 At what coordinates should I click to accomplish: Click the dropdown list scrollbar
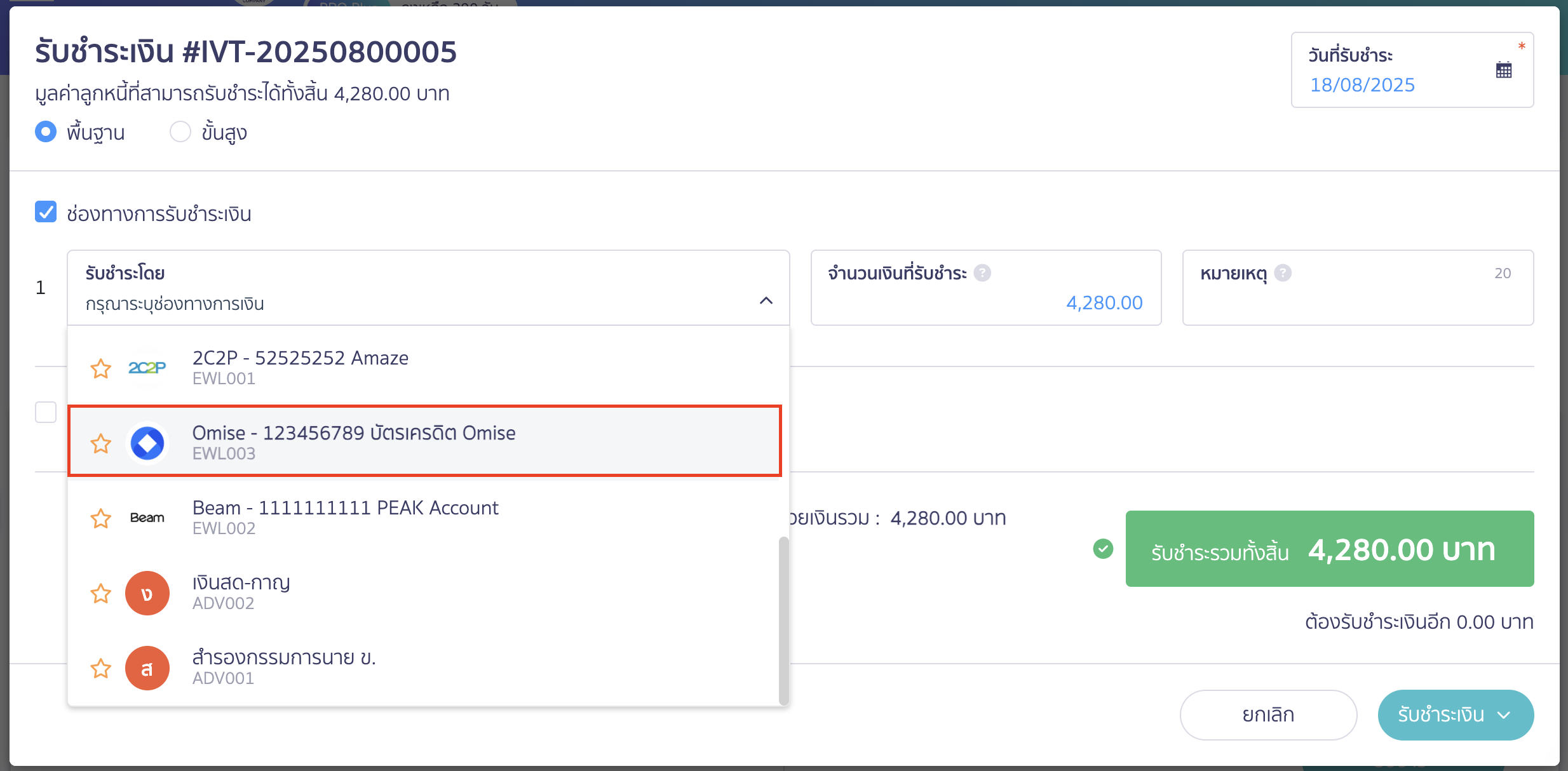[x=784, y=620]
